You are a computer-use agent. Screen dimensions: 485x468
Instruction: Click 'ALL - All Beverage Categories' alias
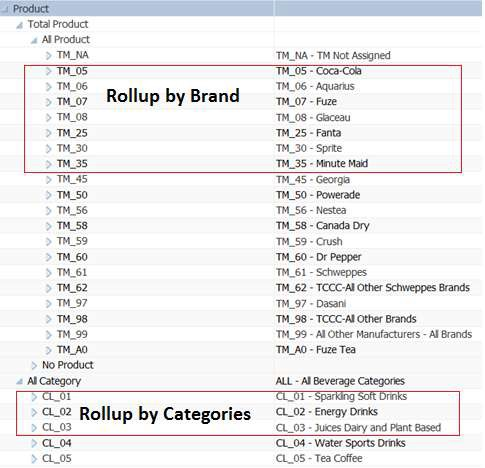(340, 381)
